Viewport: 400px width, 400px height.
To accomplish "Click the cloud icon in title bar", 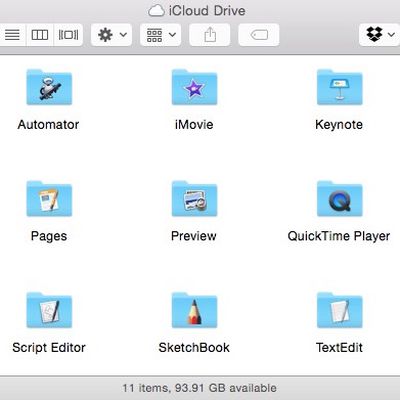I will (156, 11).
